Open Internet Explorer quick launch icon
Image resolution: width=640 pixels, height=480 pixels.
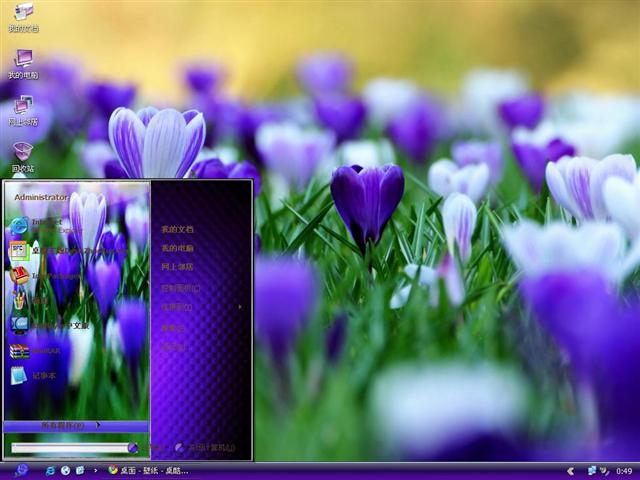pyautogui.click(x=50, y=471)
